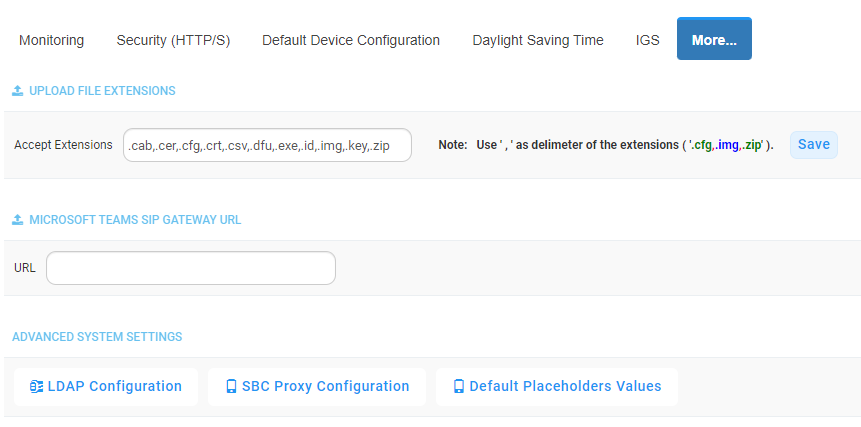The height and width of the screenshot is (427, 861).
Task: Click the upload icon beside Microsoft Teams SIP Gateway URL
Action: coord(18,220)
